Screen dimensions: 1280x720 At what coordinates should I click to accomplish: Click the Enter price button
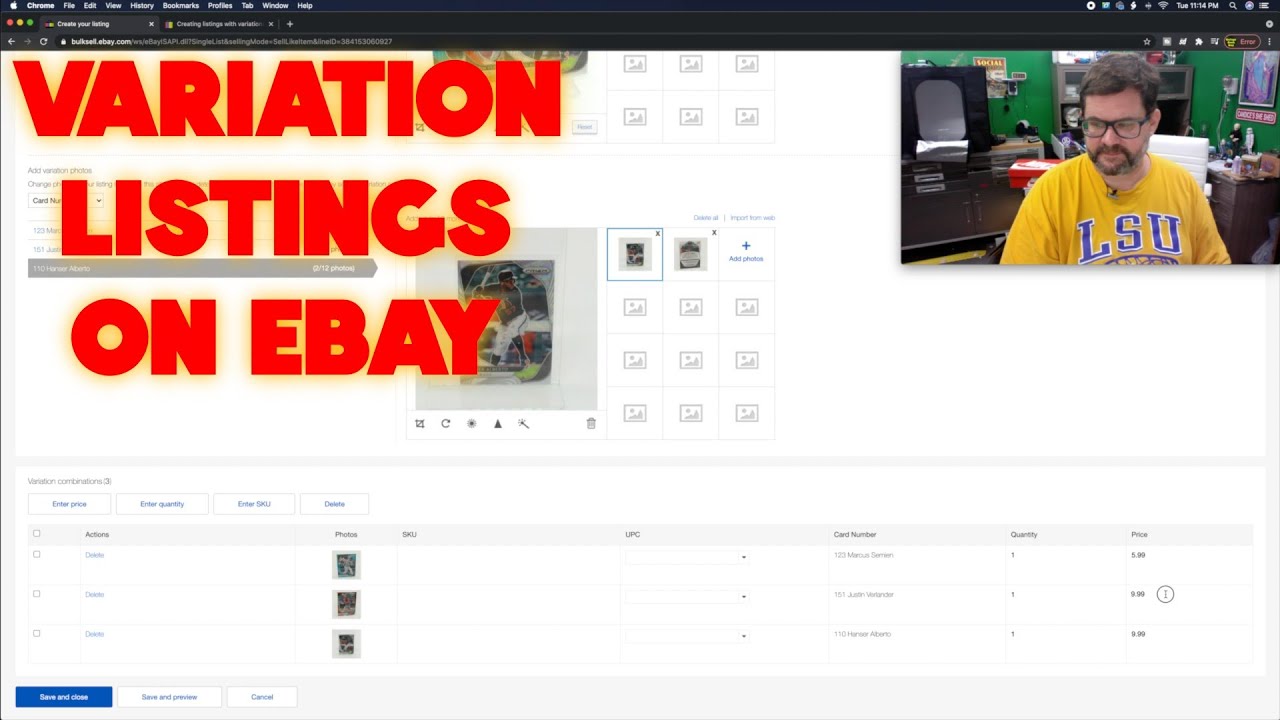tap(69, 504)
